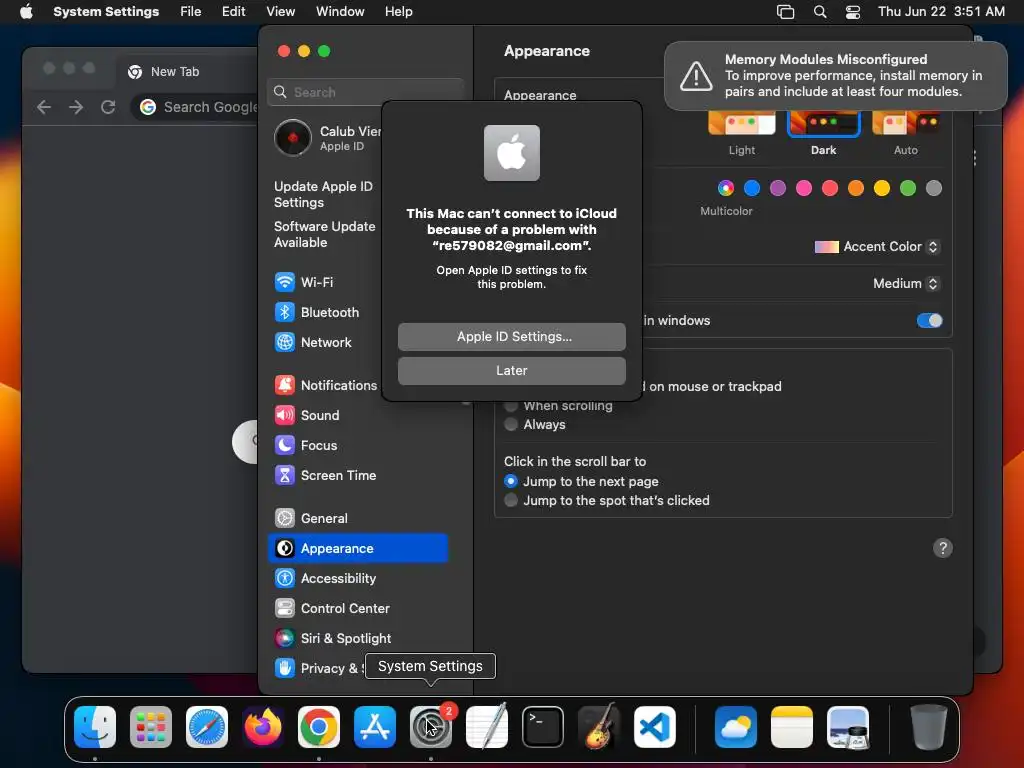This screenshot has height=768, width=1024.
Task: Click the Apple ID Settings... button
Action: coord(512,336)
